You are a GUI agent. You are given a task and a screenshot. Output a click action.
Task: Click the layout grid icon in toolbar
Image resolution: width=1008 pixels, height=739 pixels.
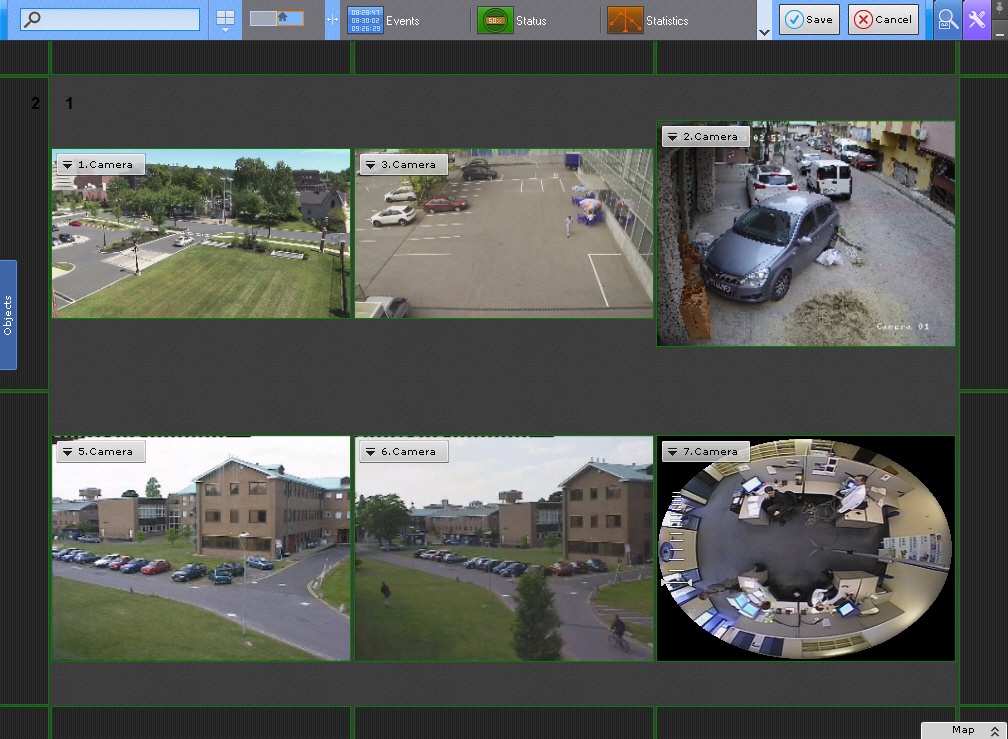[x=225, y=18]
